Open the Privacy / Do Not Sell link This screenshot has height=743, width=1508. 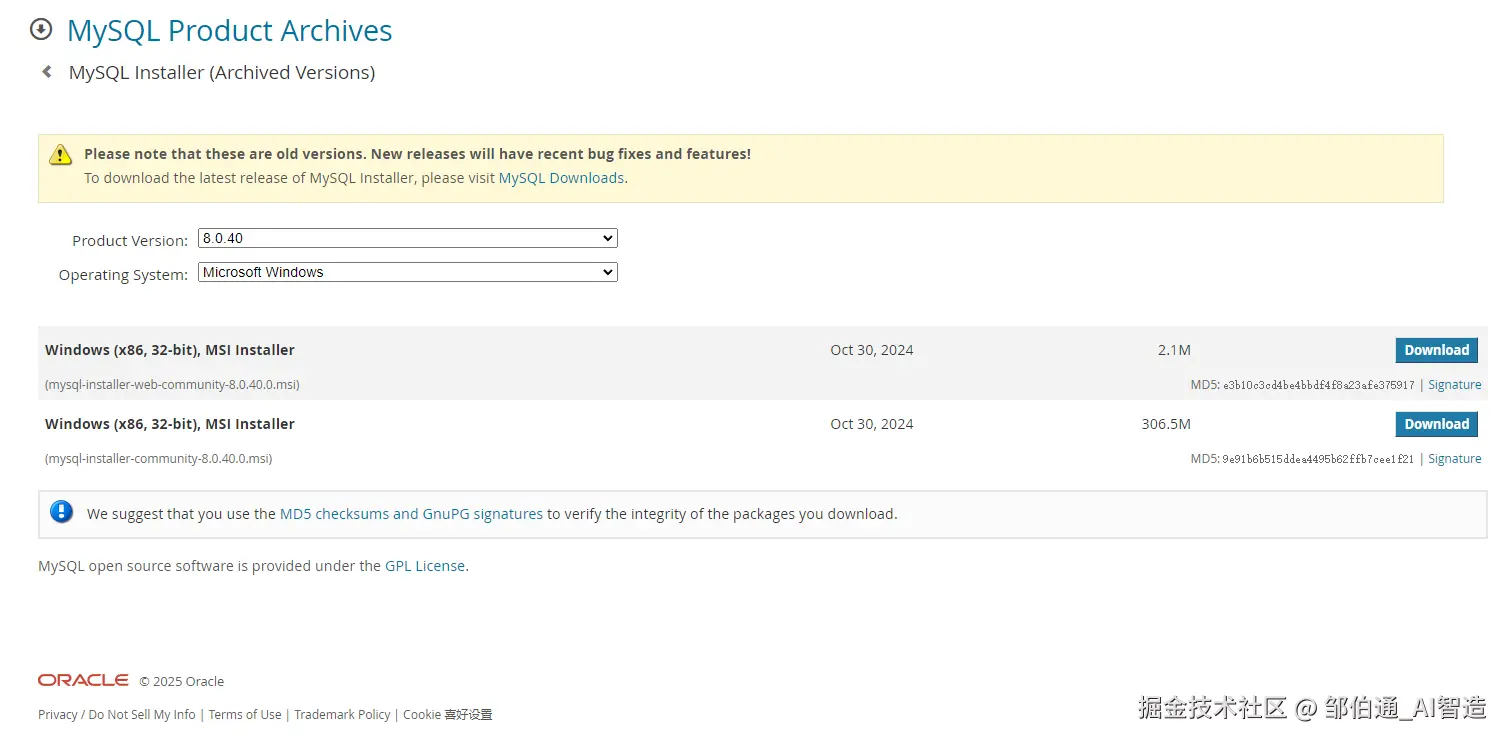117,715
